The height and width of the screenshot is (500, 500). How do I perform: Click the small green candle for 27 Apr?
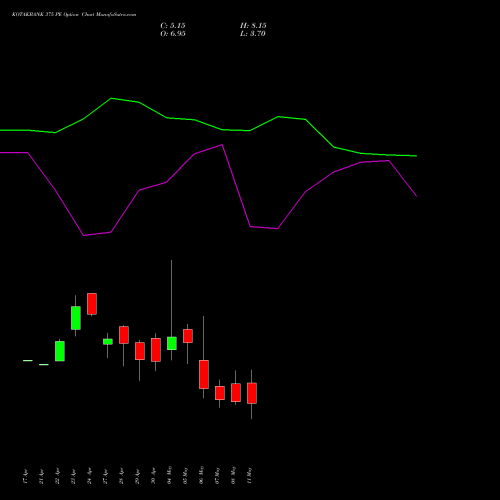tap(108, 342)
